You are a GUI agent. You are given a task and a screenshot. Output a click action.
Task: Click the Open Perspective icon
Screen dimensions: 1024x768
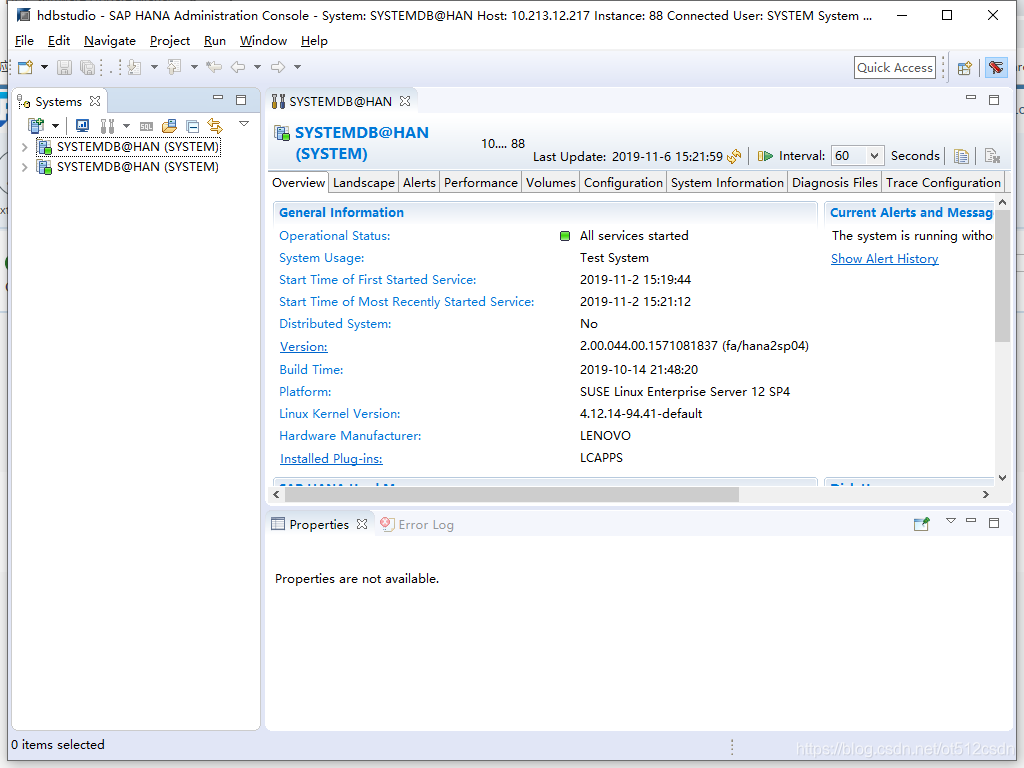tap(965, 68)
